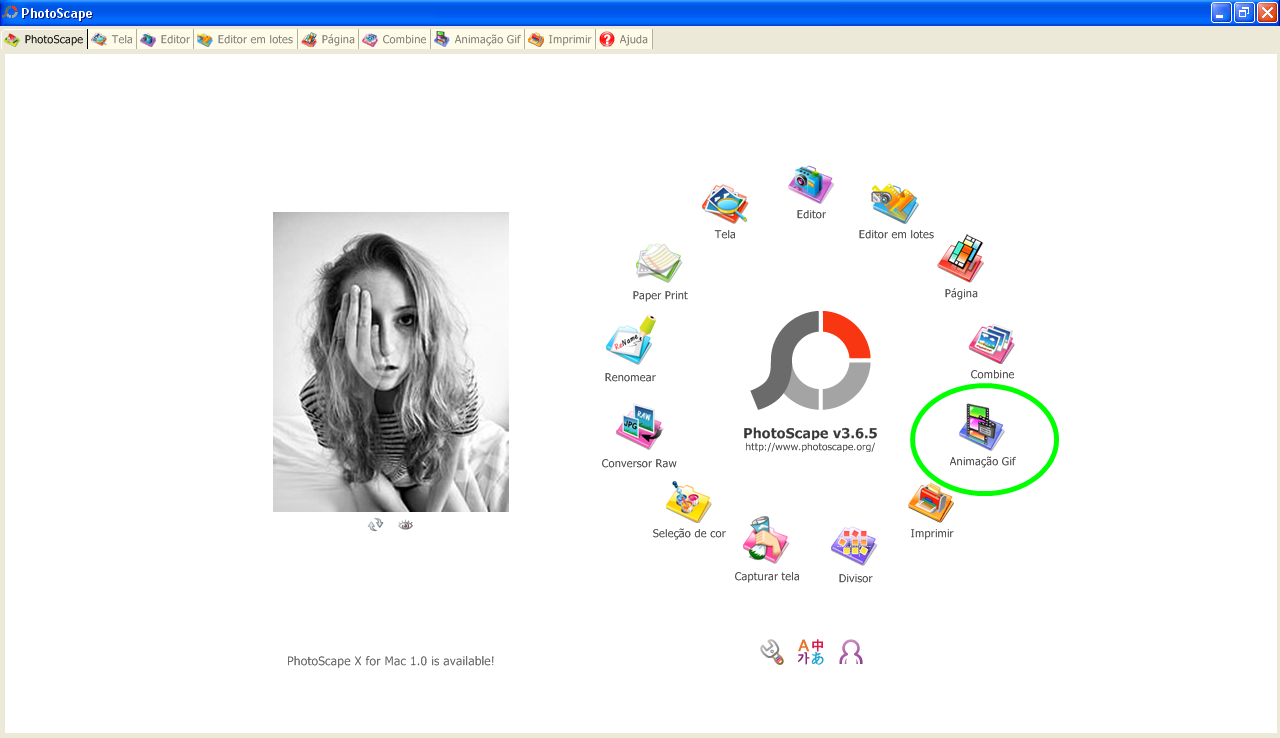Open the circled Animação Gif tool
This screenshot has width=1280, height=738.
click(x=983, y=428)
